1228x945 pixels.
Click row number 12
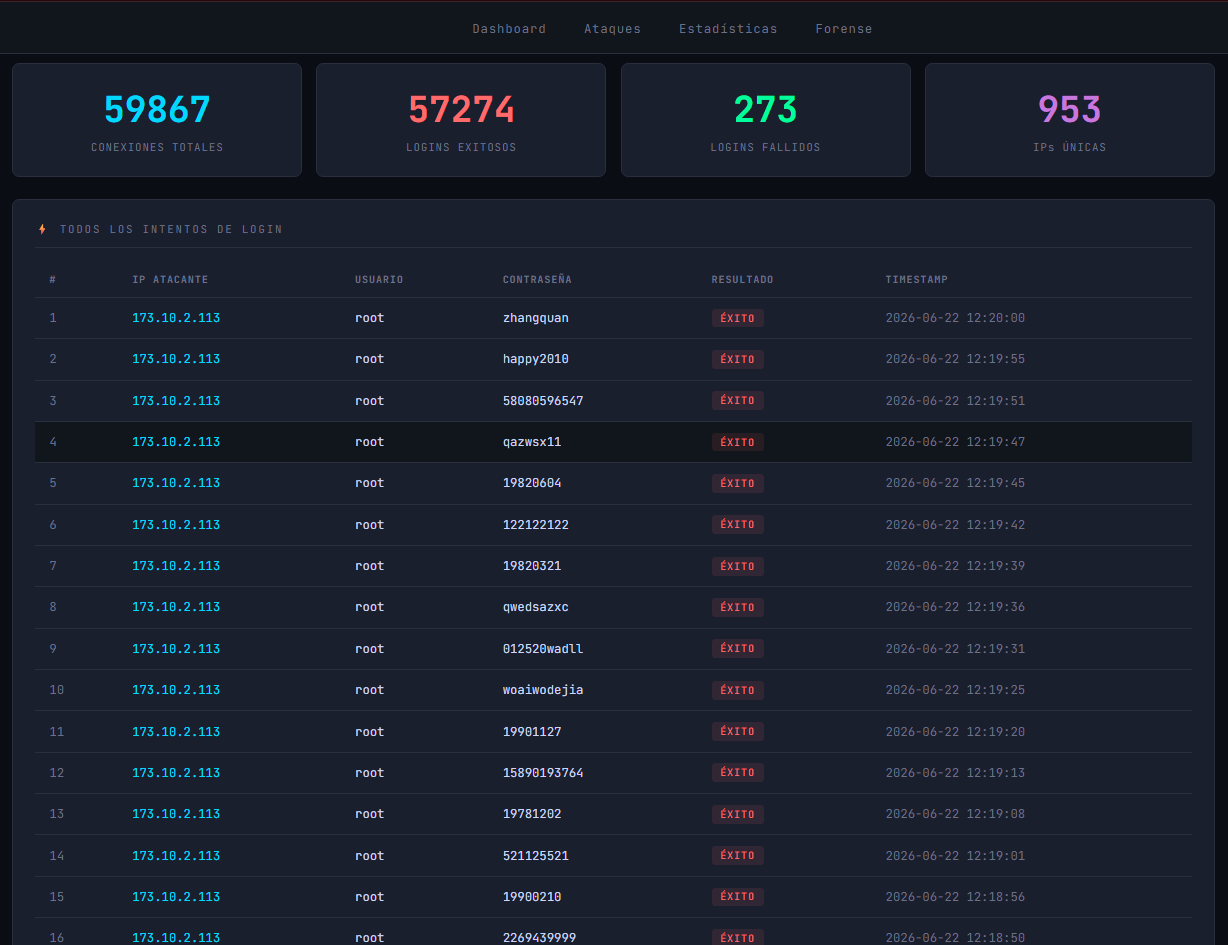[56, 773]
